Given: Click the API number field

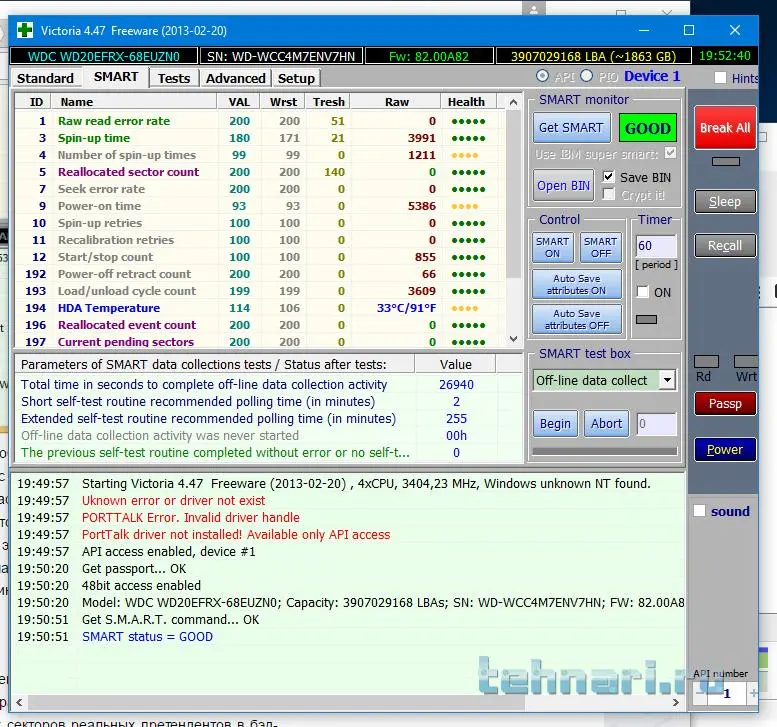Looking at the screenshot, I should (726, 693).
